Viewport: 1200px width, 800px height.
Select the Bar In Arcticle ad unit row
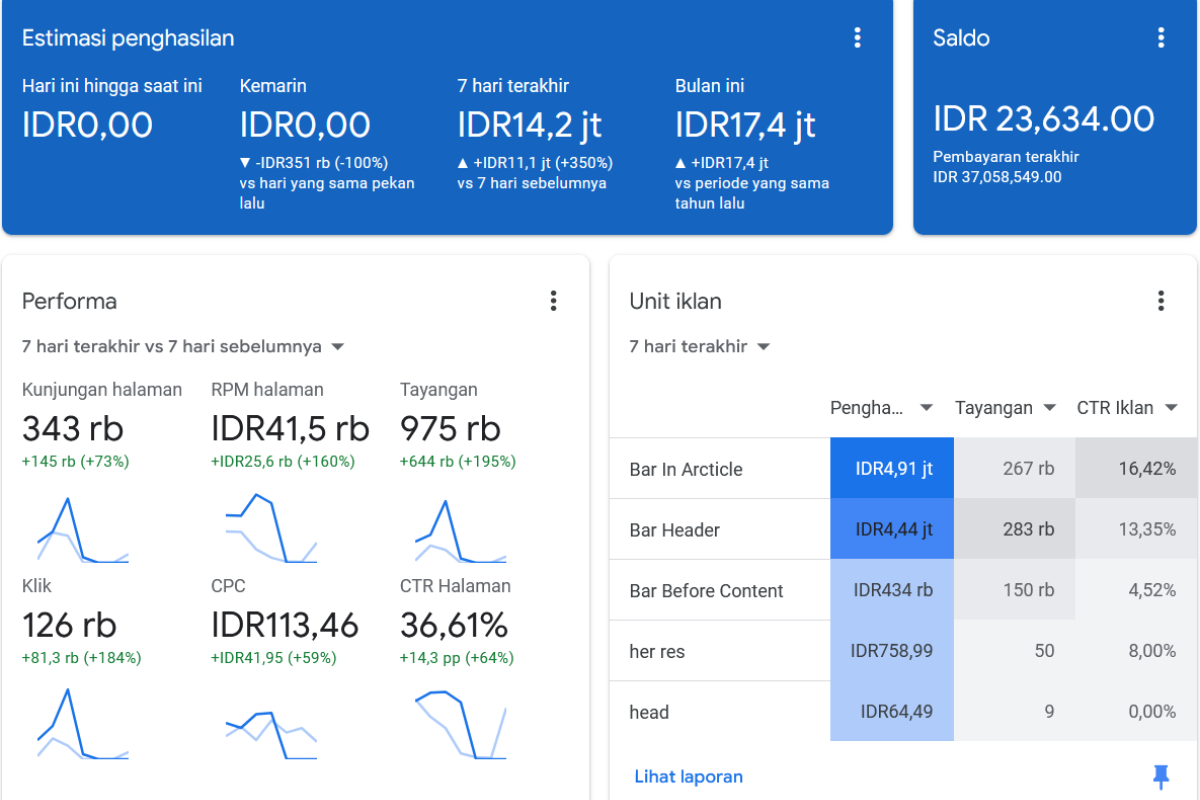tap(686, 469)
